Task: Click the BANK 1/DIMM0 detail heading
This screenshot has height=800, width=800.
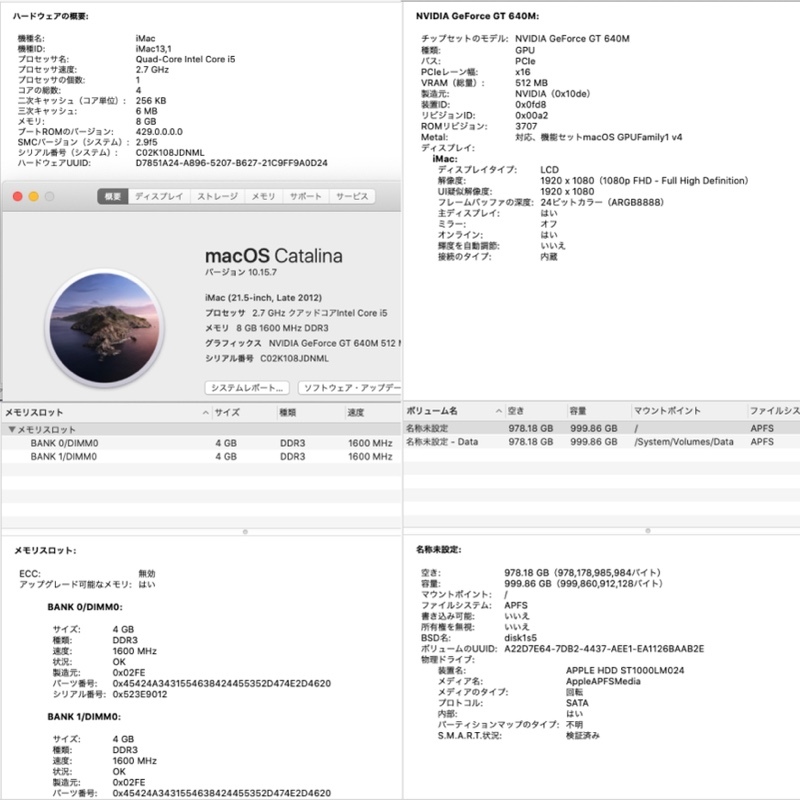Action: tap(84, 717)
